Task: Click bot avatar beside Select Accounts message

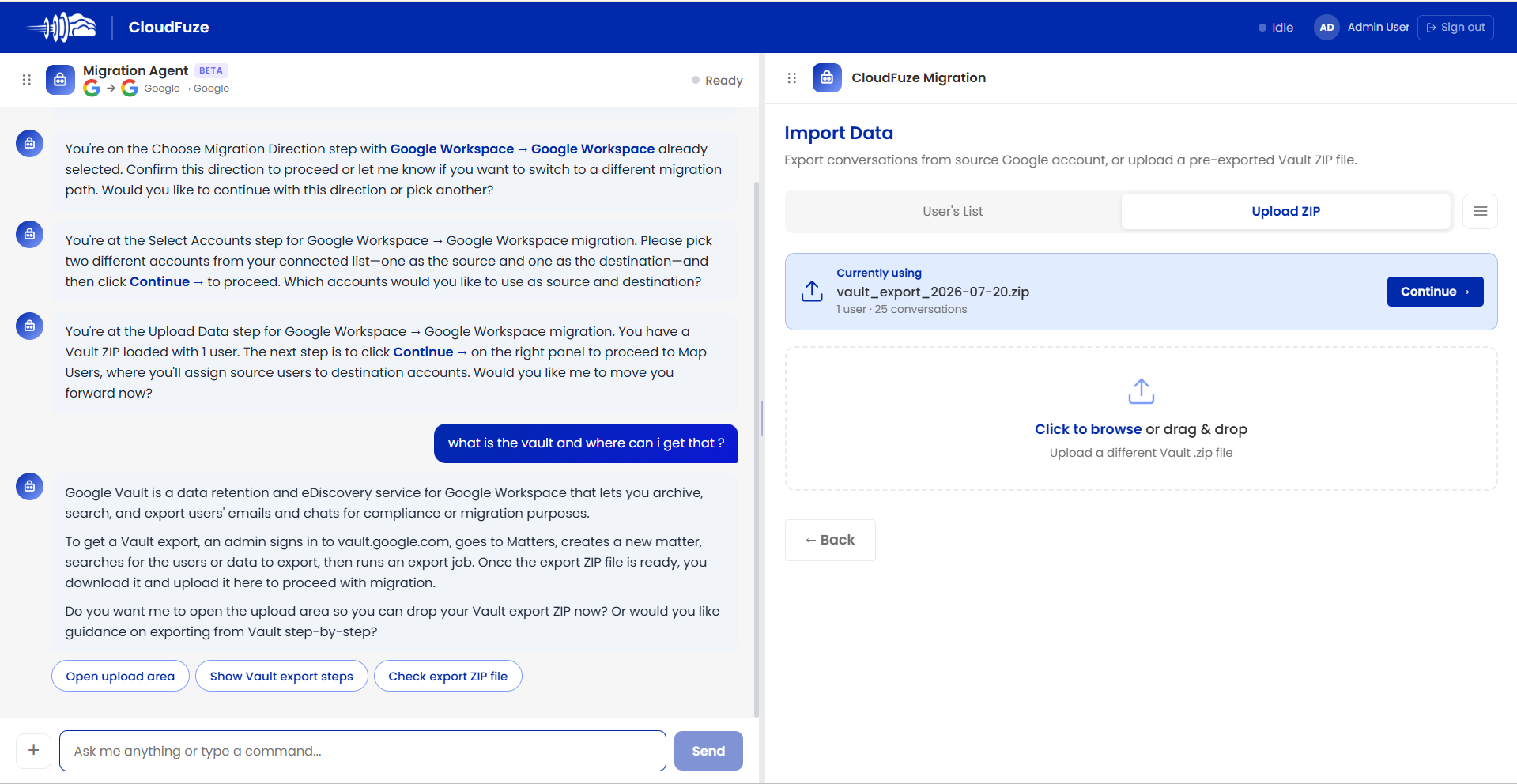Action: [29, 234]
